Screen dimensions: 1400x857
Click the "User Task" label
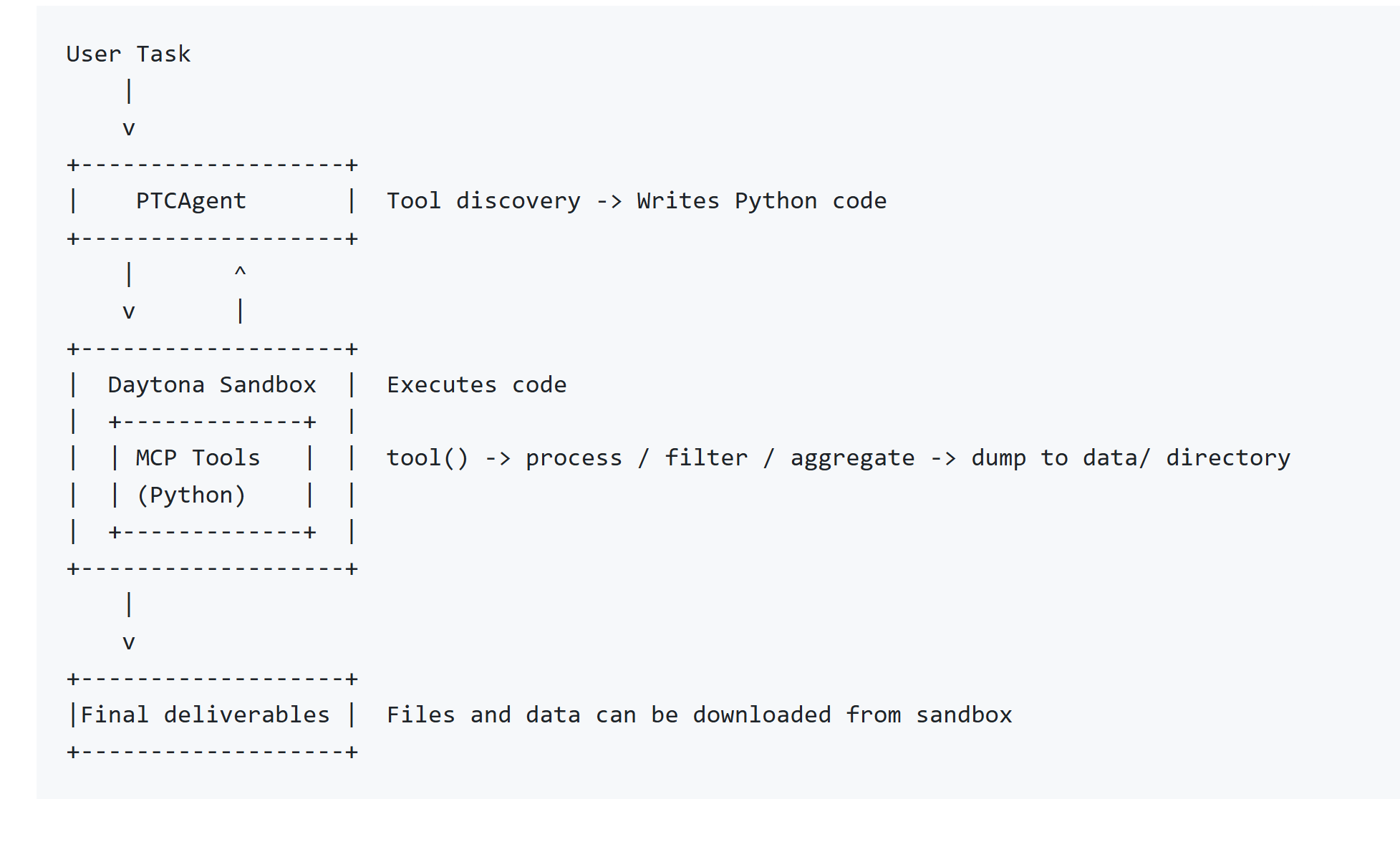click(x=128, y=54)
